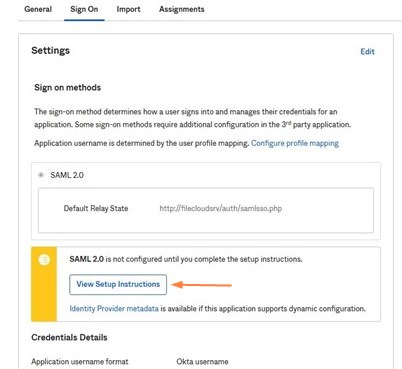402x369 pixels.
Task: Click the orange arrow annotation
Action: point(202,285)
